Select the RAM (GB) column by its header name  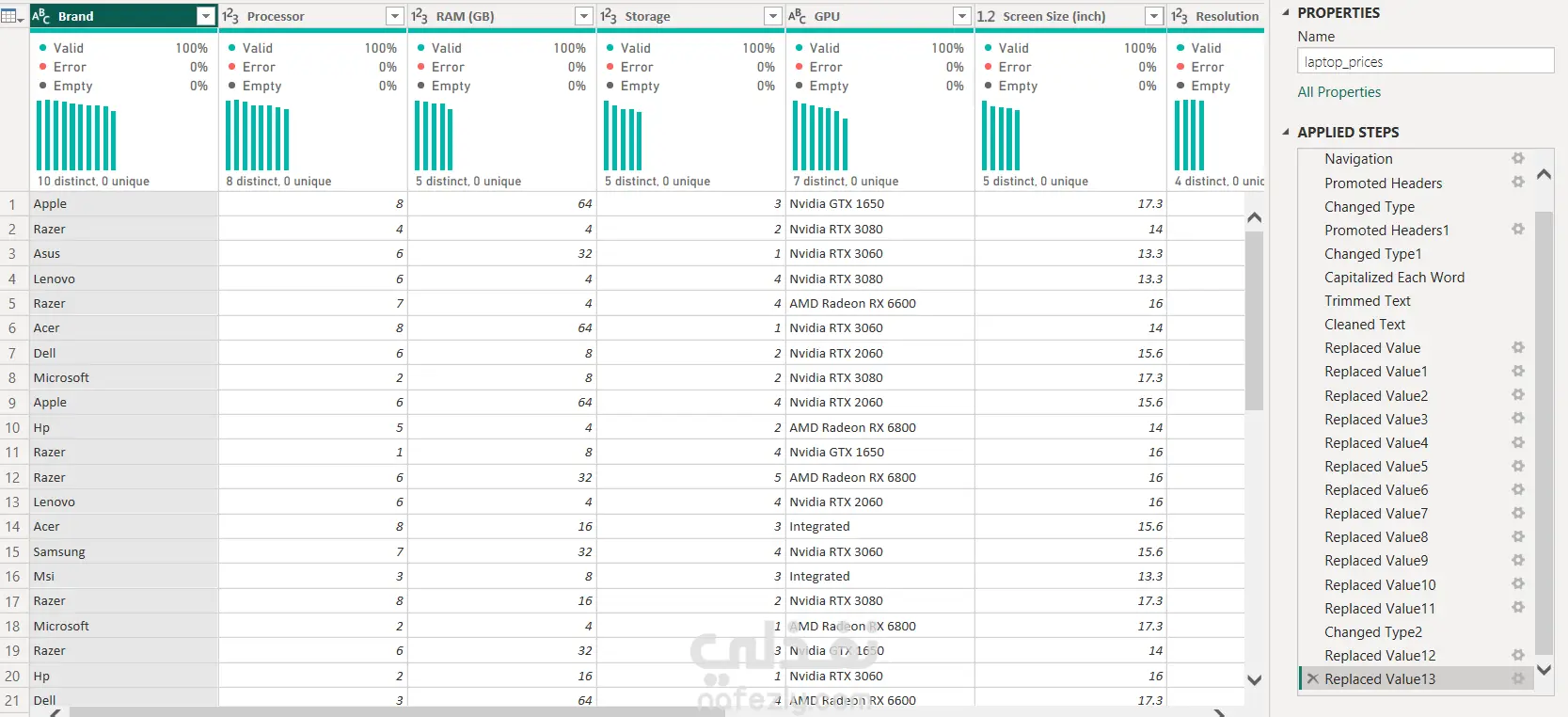(465, 16)
